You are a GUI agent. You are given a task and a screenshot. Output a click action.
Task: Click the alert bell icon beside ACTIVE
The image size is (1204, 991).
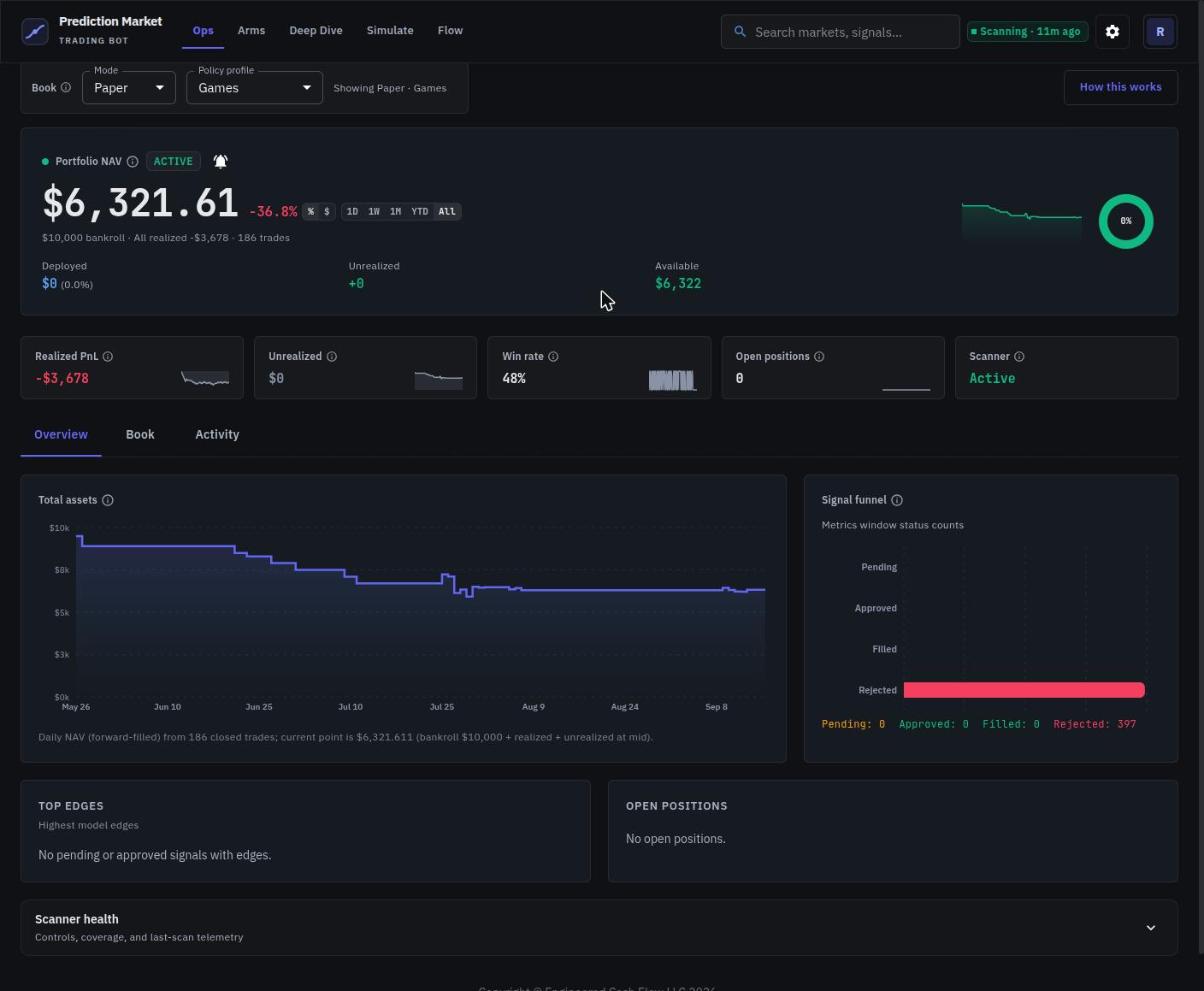[221, 161]
